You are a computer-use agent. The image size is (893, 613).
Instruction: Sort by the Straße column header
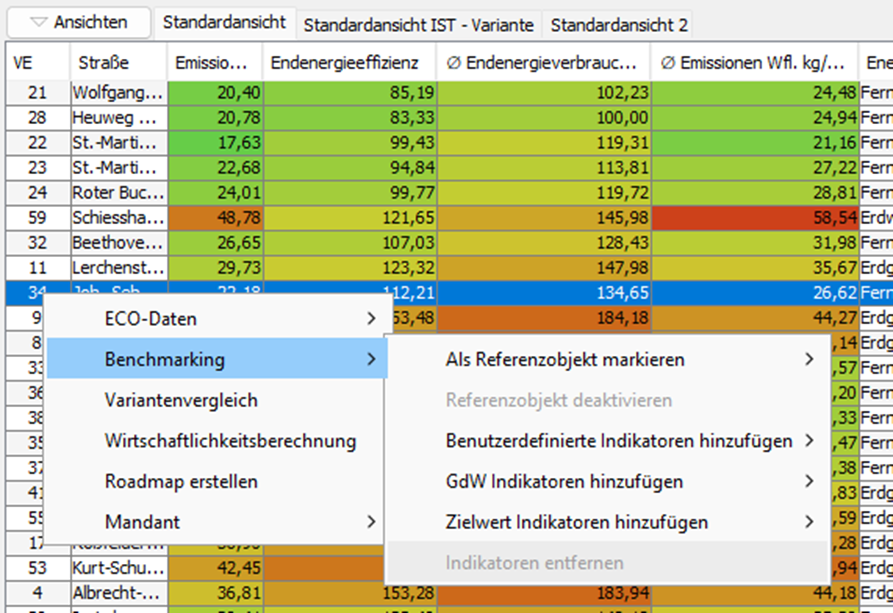[x=104, y=63]
